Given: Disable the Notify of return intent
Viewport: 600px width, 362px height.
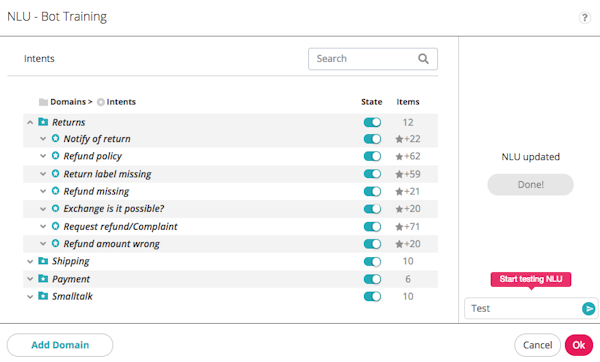Looking at the screenshot, I should pos(372,139).
